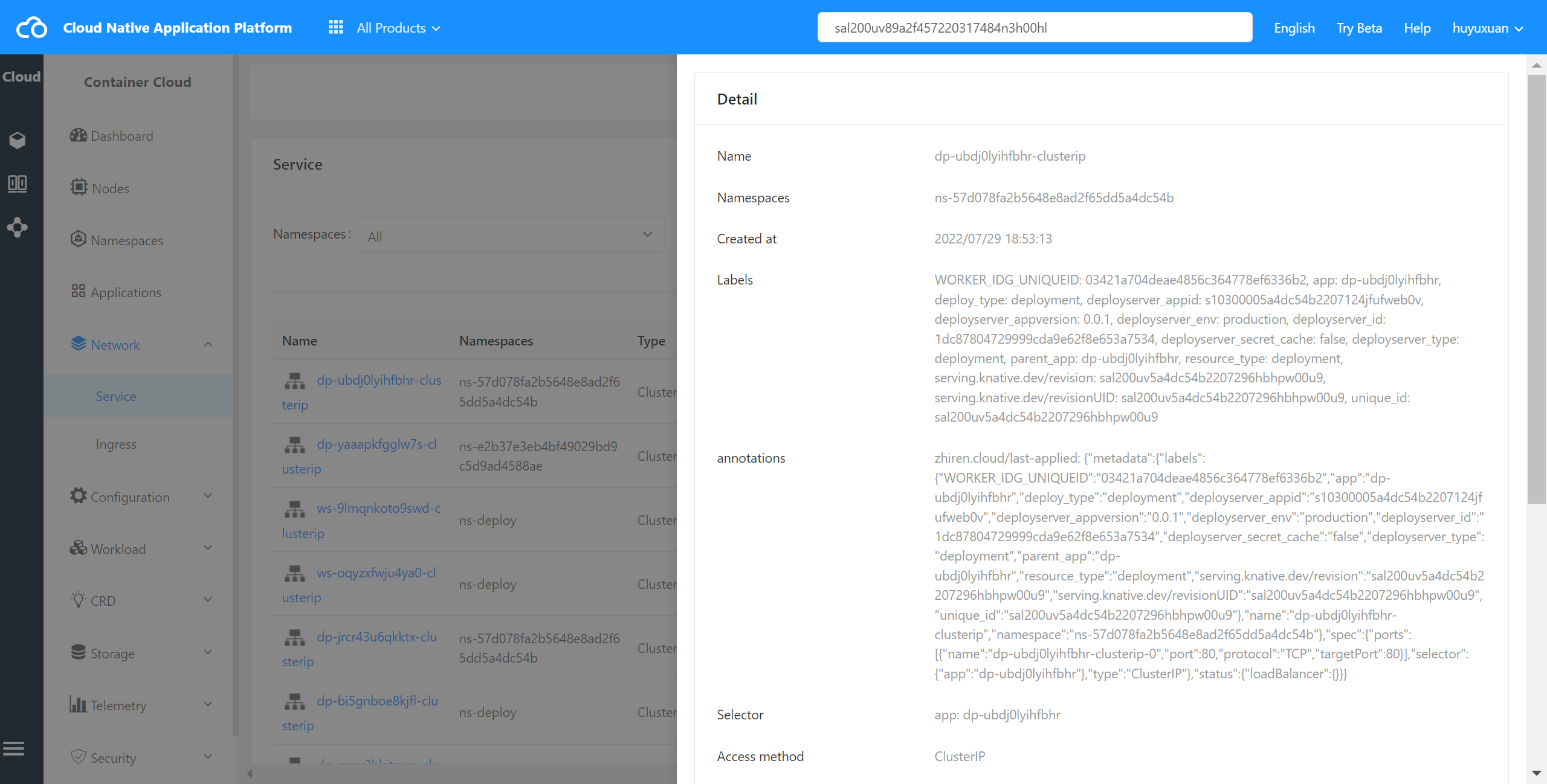This screenshot has width=1547, height=784.
Task: Open the All Products grid icon
Action: point(336,27)
